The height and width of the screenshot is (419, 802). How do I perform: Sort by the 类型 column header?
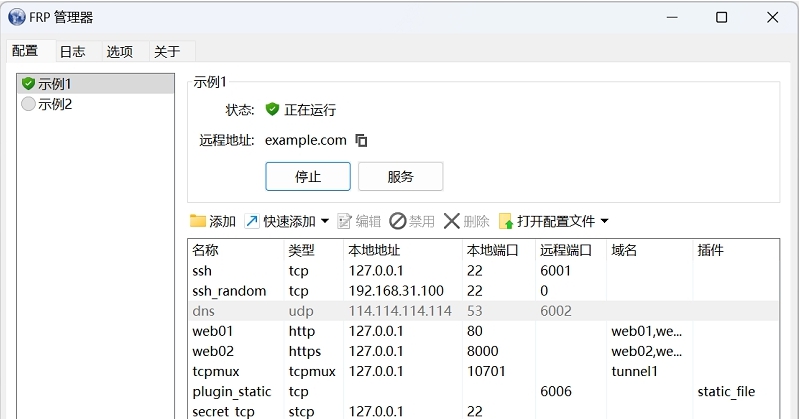314,250
